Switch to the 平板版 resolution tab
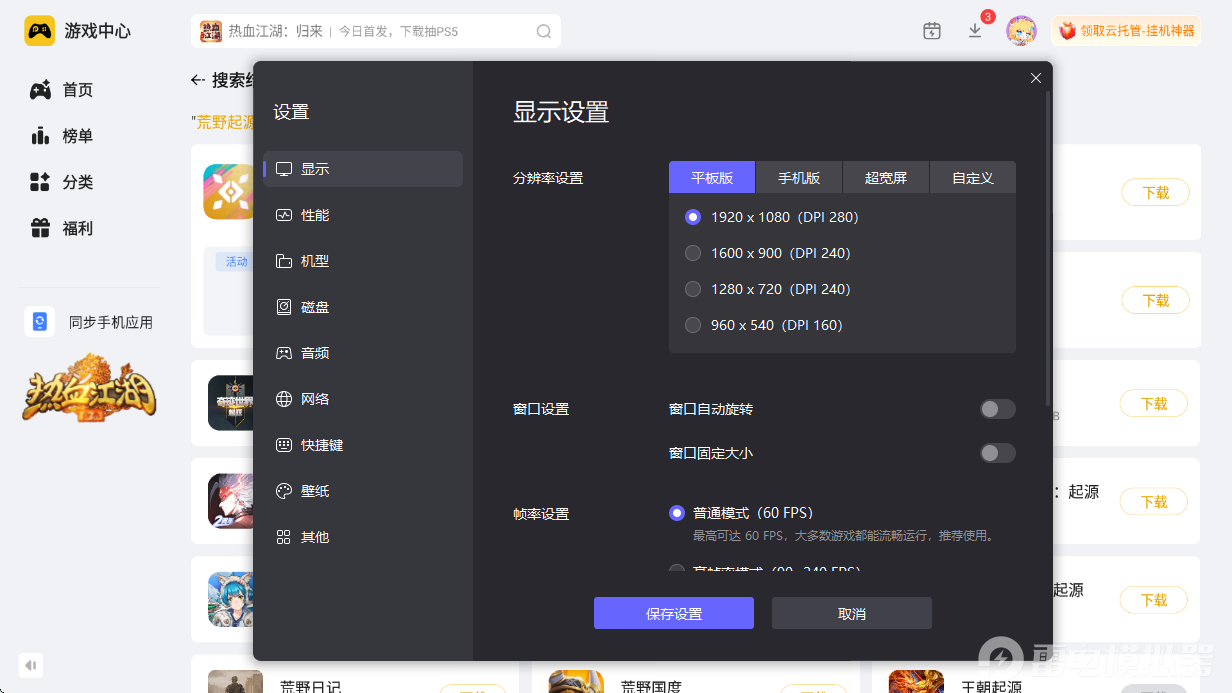Viewport: 1232px width, 693px height. (x=712, y=178)
